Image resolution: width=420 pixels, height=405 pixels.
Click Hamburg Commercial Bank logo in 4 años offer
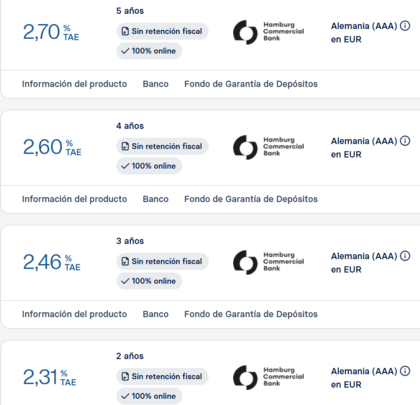point(269,147)
